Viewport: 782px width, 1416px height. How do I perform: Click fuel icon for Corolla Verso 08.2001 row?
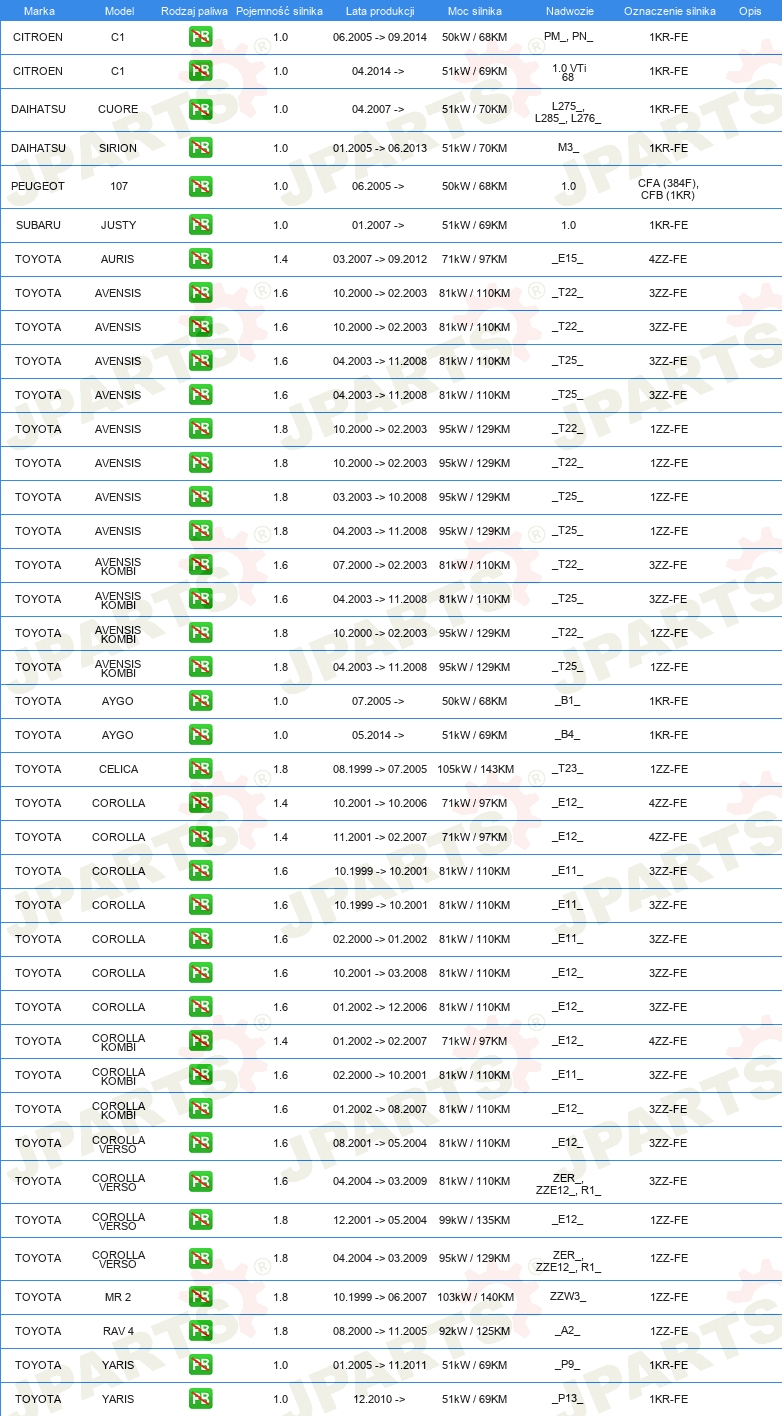pos(200,1143)
